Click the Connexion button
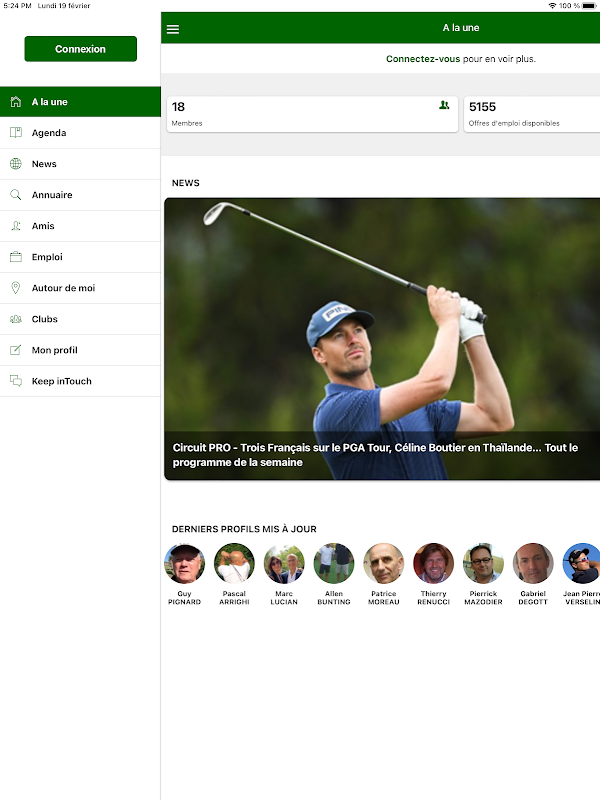This screenshot has width=600, height=800. pyautogui.click(x=81, y=49)
